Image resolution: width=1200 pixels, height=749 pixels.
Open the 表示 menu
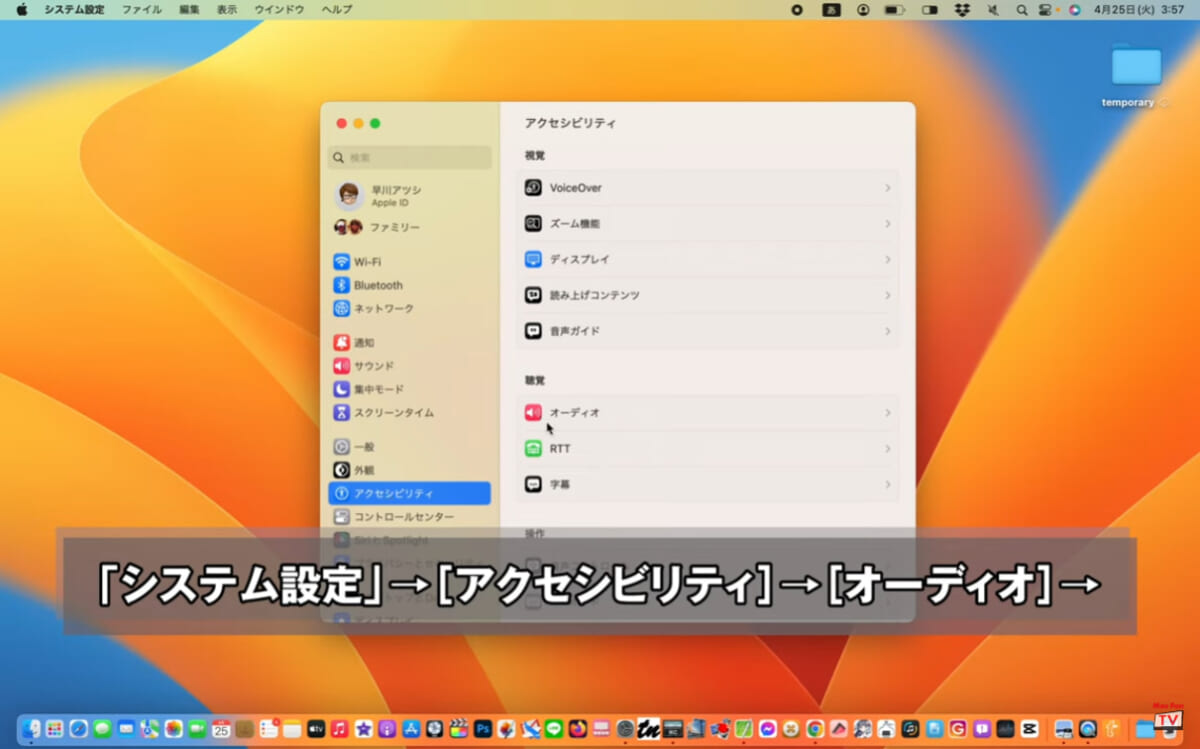[x=227, y=10]
